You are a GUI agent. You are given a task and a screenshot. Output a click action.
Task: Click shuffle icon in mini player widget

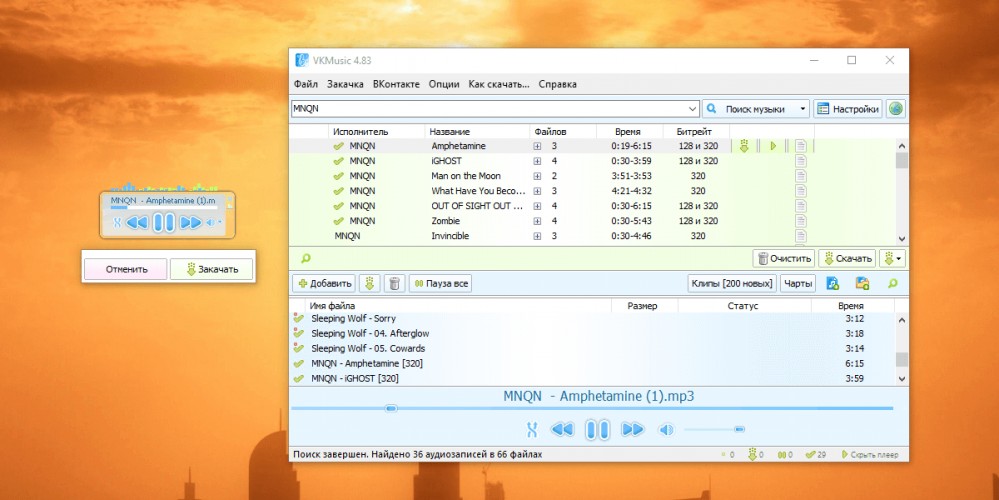coord(117,222)
